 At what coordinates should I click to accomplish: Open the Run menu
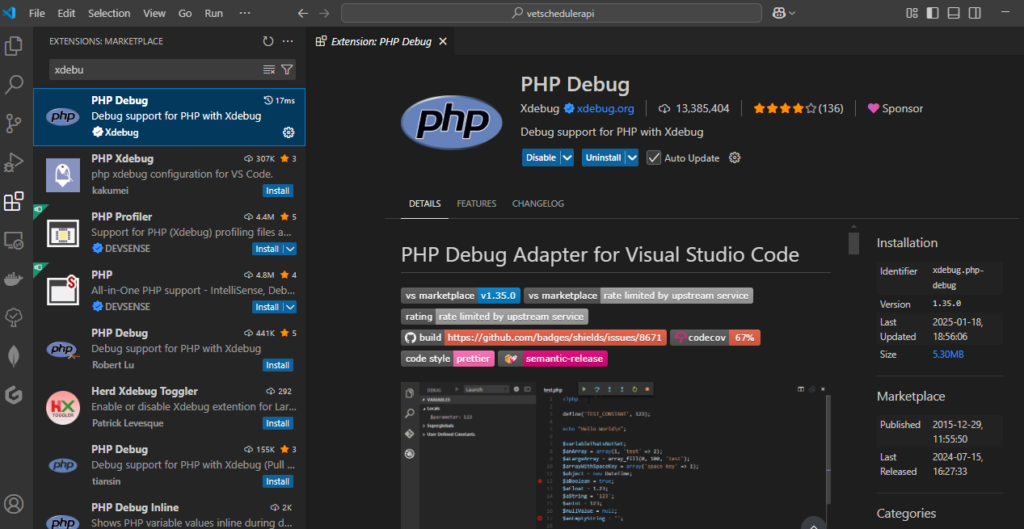pyautogui.click(x=214, y=13)
